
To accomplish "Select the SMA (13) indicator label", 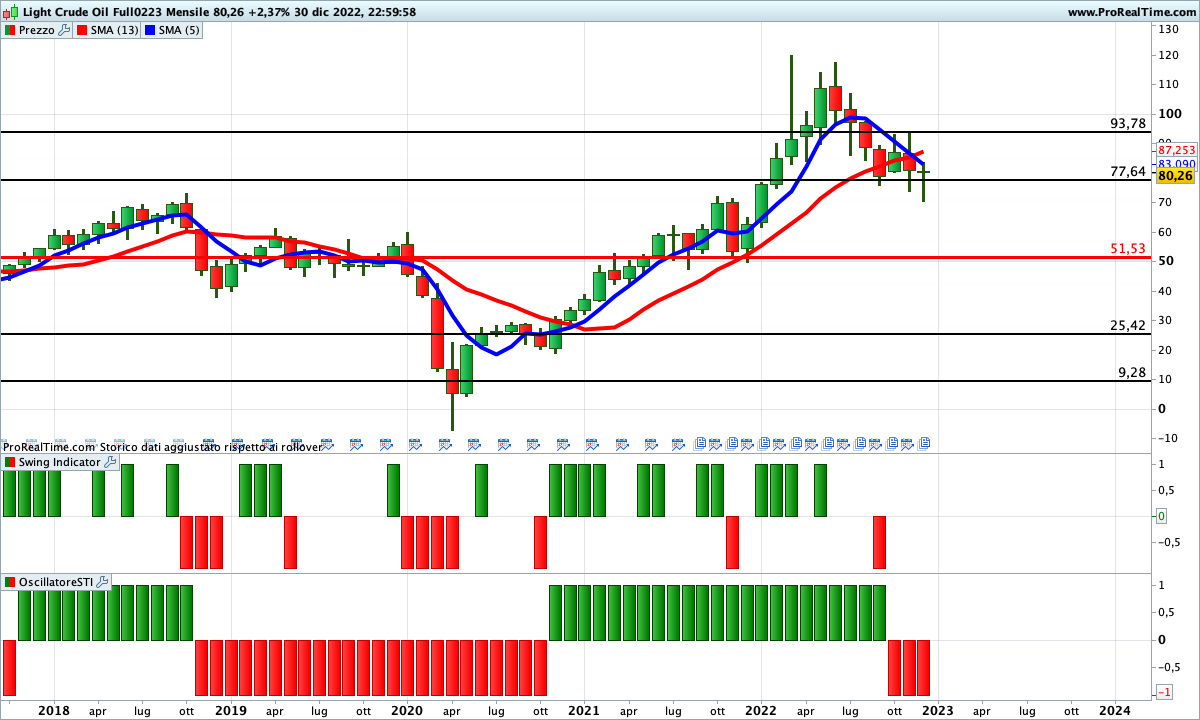I will pos(115,30).
